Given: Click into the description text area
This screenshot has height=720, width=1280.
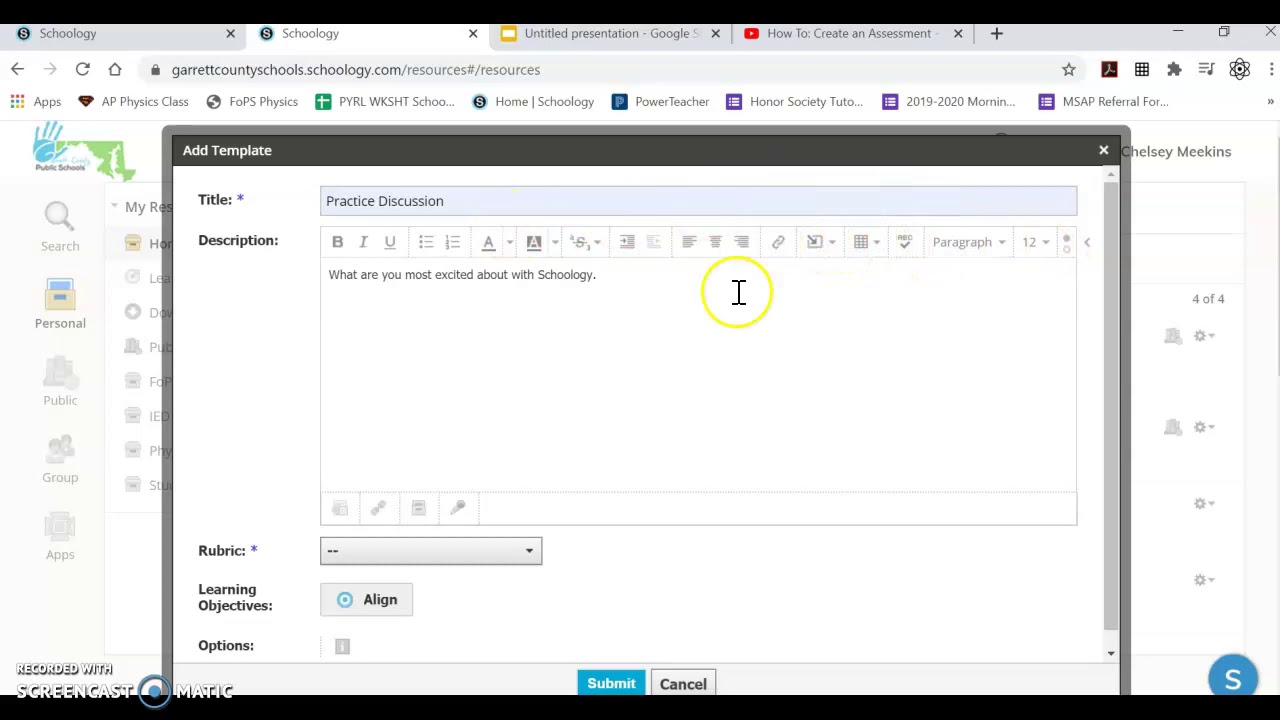Looking at the screenshot, I should [698, 375].
